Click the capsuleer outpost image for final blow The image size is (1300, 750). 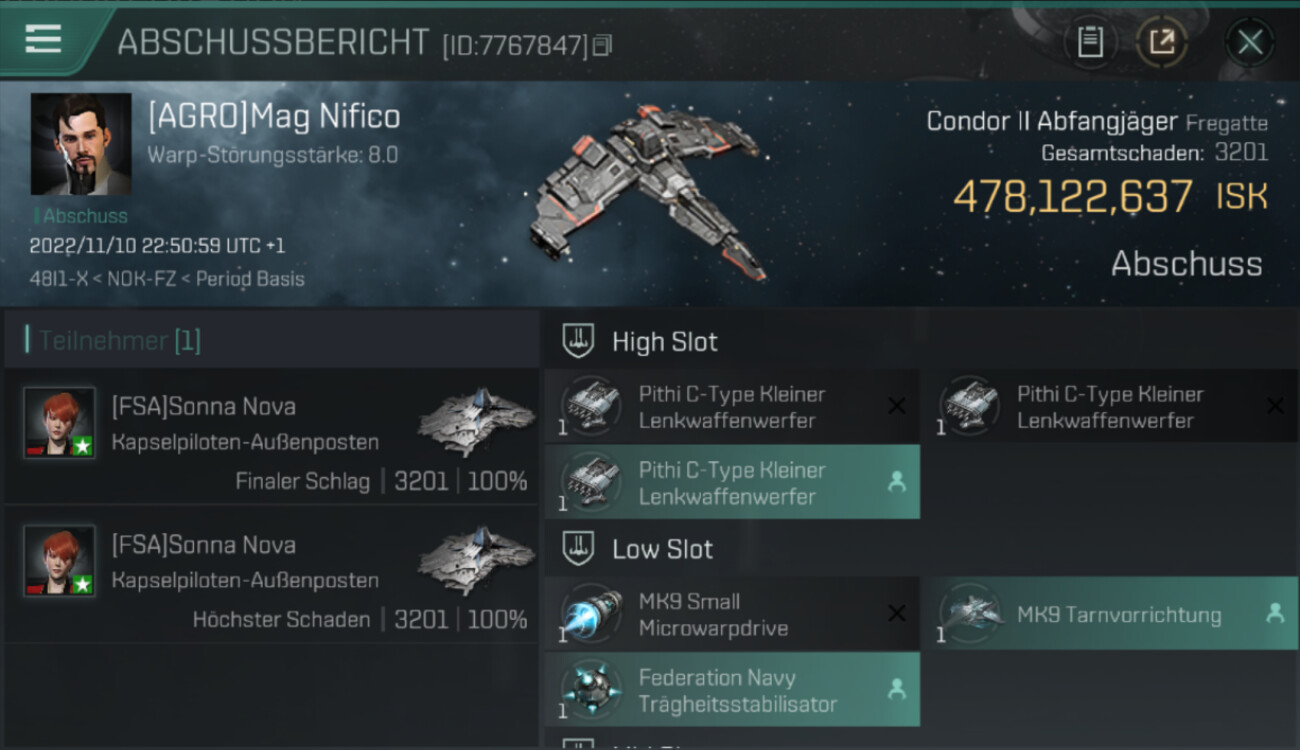pos(475,422)
